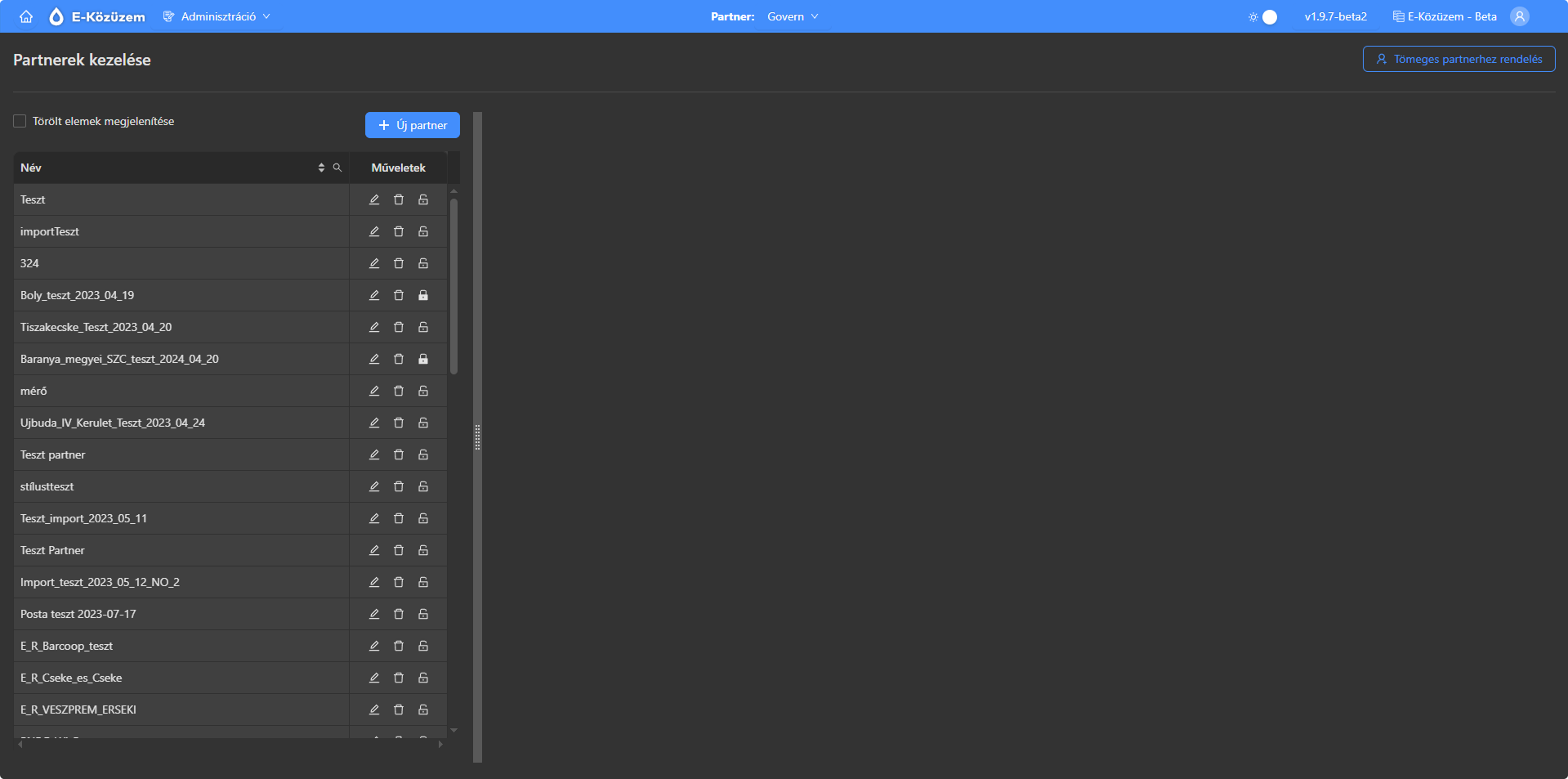Delete the E_R_Barcoop_teszt partner
This screenshot has width=1568, height=779.
[399, 646]
